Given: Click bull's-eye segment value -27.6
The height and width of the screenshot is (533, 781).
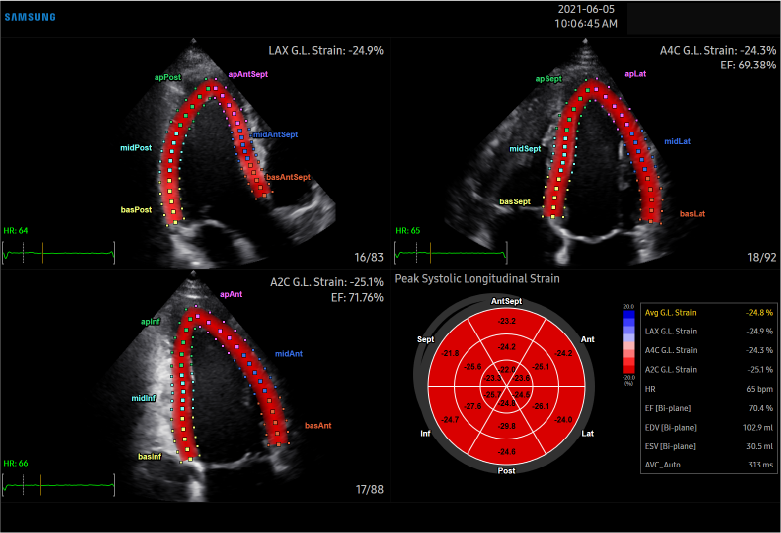Looking at the screenshot, I should [x=472, y=406].
